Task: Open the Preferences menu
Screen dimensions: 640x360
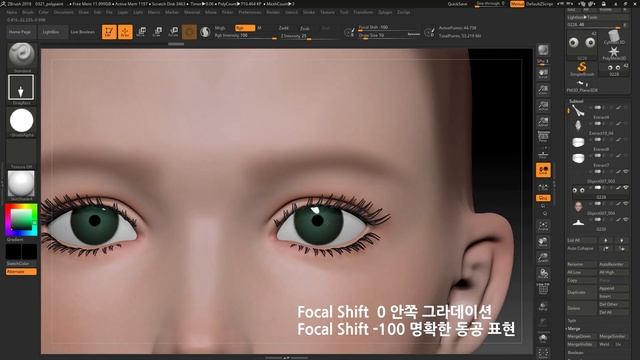Action: click(250, 12)
